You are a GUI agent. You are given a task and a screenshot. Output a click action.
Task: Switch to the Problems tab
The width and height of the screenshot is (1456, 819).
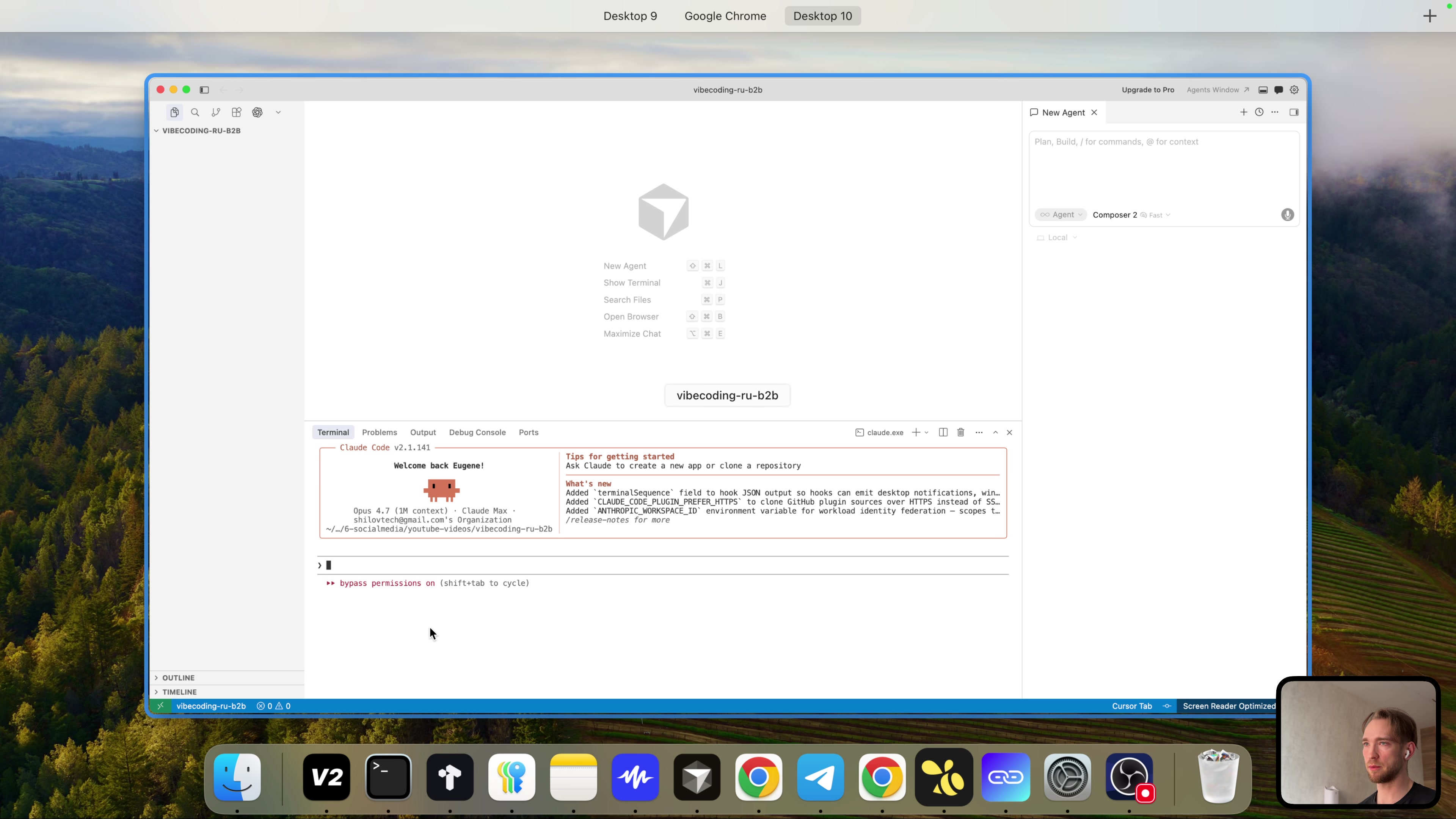(379, 432)
